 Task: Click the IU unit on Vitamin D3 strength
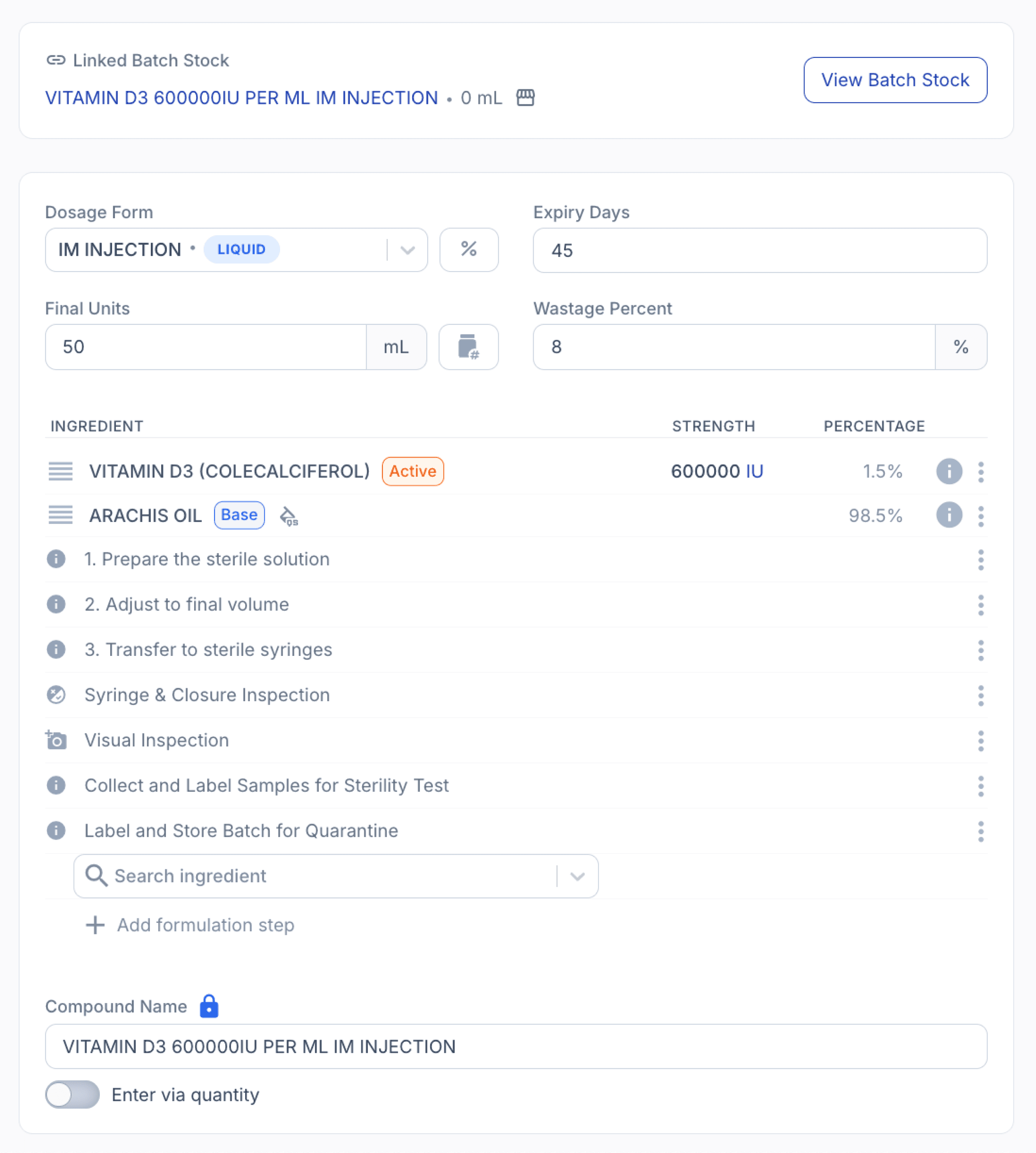[754, 471]
